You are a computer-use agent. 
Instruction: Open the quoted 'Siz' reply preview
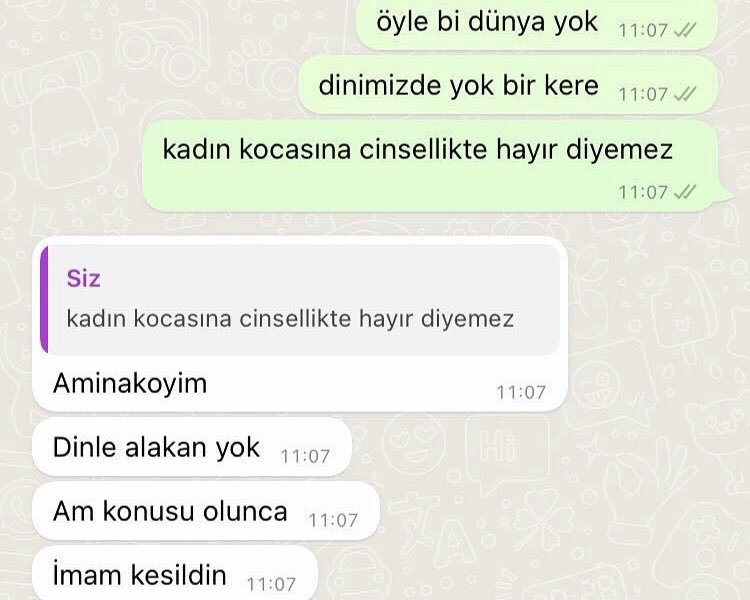tap(300, 300)
